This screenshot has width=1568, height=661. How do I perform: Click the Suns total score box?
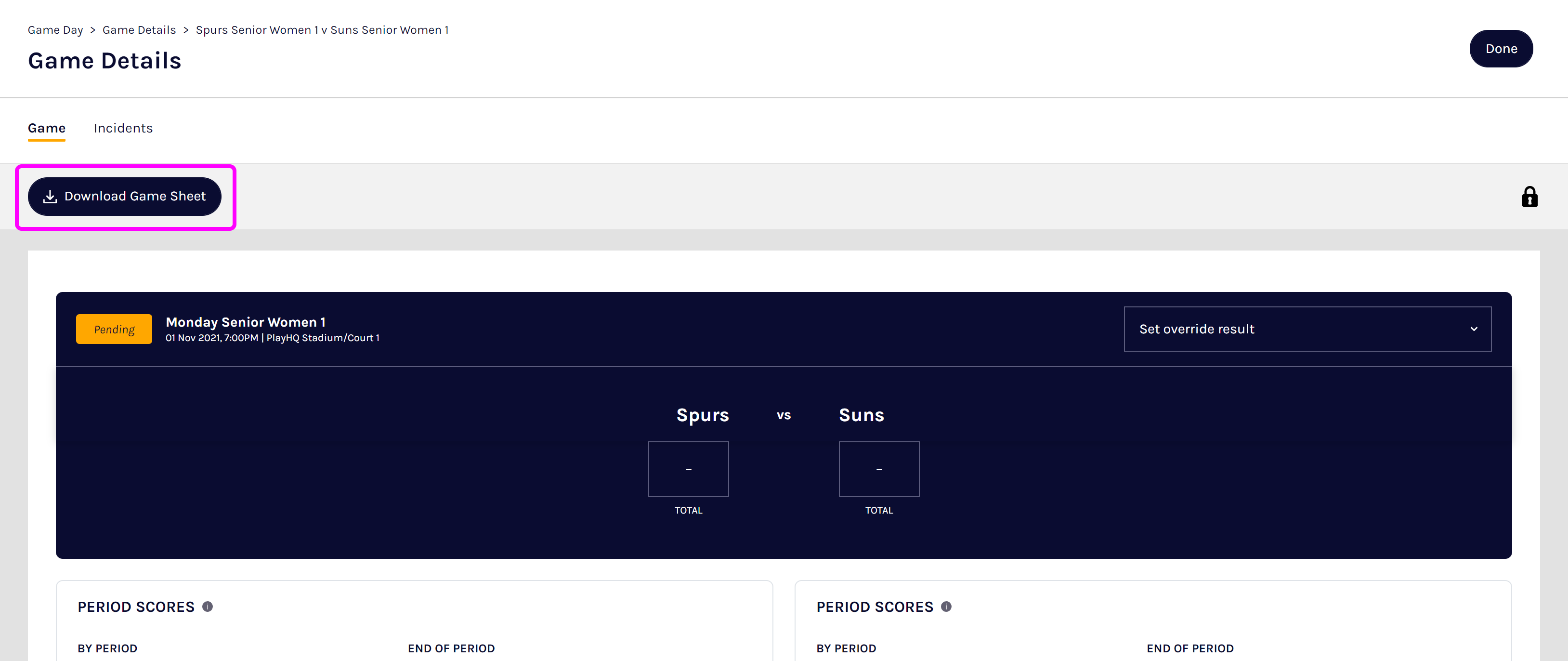878,469
